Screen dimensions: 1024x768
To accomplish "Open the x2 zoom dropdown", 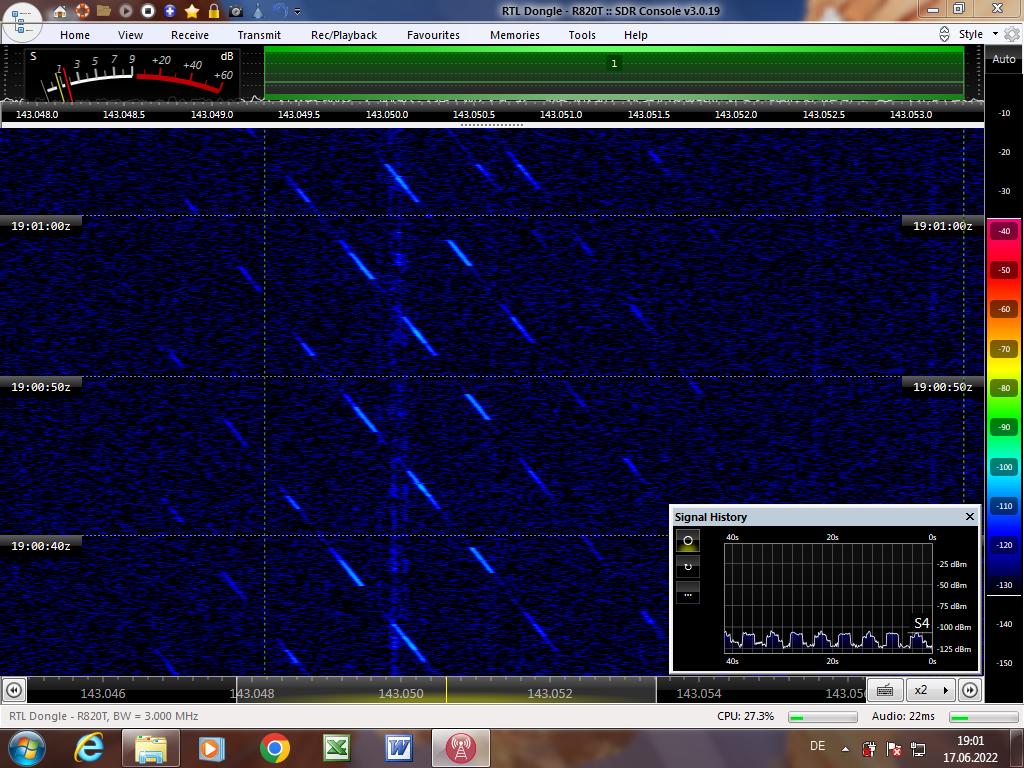I will pyautogui.click(x=931, y=690).
